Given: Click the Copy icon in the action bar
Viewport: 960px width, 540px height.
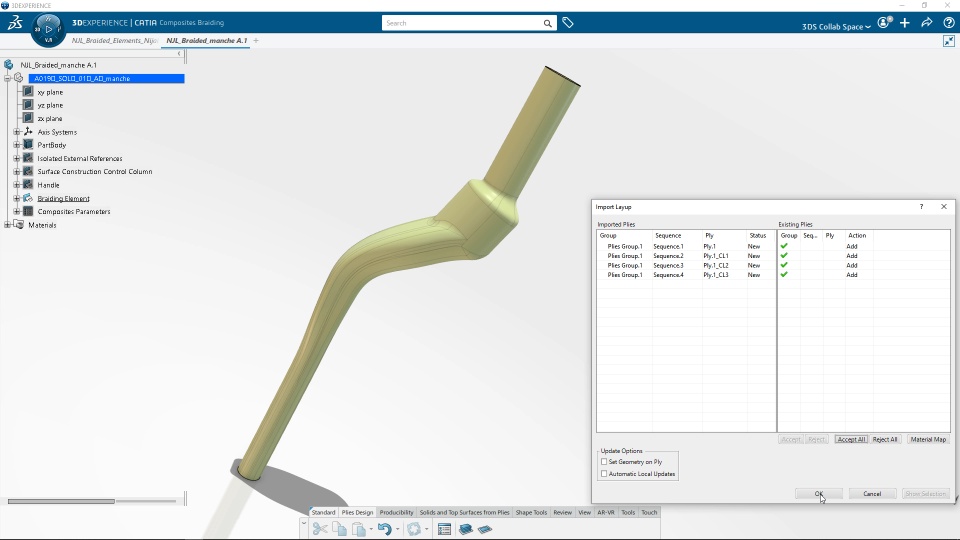Looking at the screenshot, I should tap(339, 529).
